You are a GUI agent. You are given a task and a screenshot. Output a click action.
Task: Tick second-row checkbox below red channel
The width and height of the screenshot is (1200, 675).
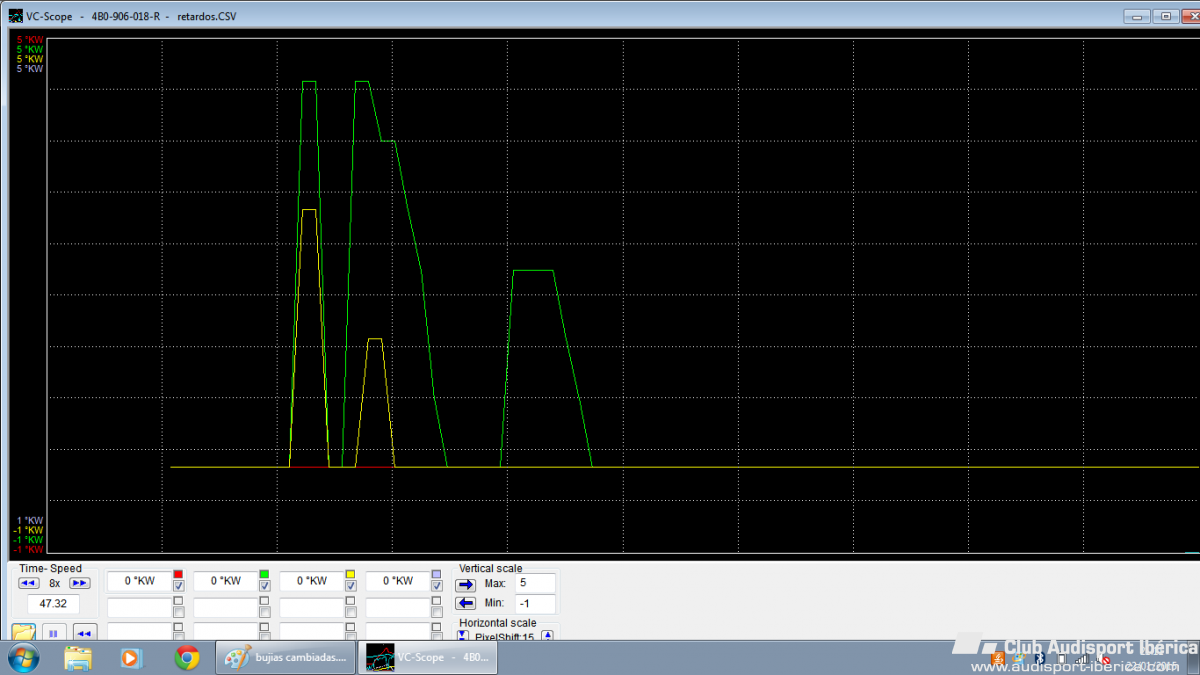tap(179, 612)
